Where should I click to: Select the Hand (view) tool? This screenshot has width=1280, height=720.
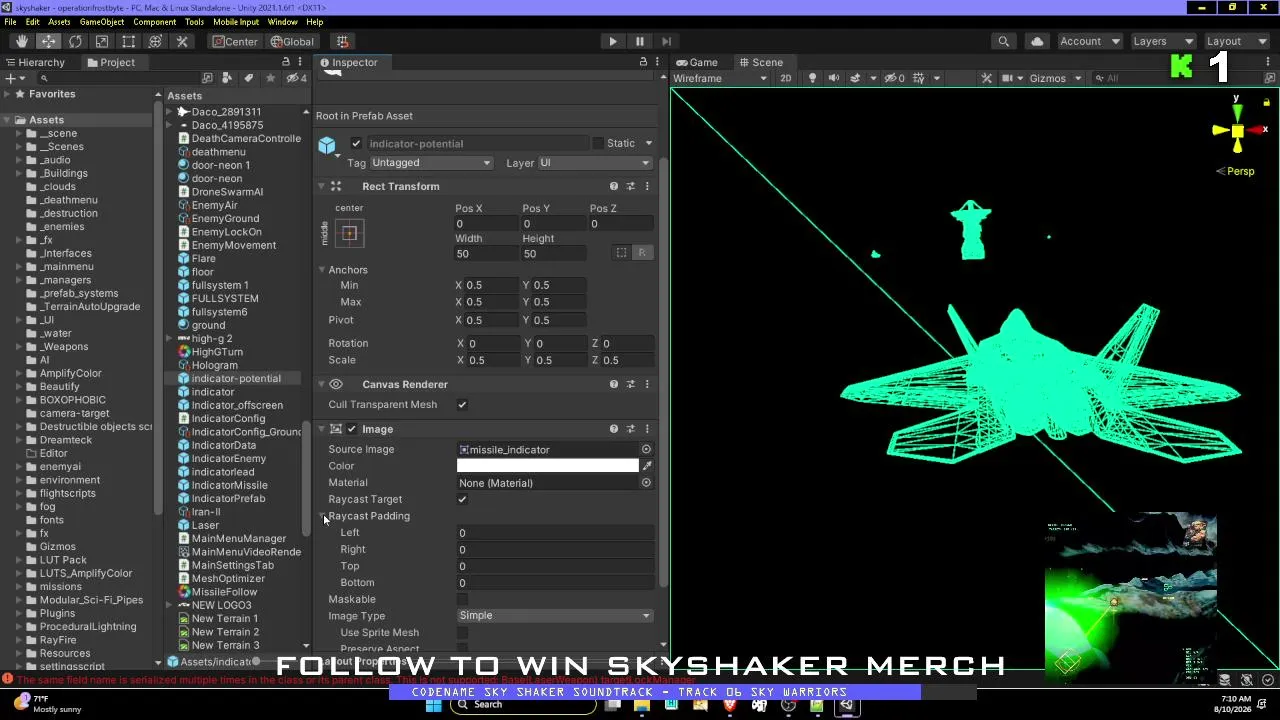[x=21, y=41]
